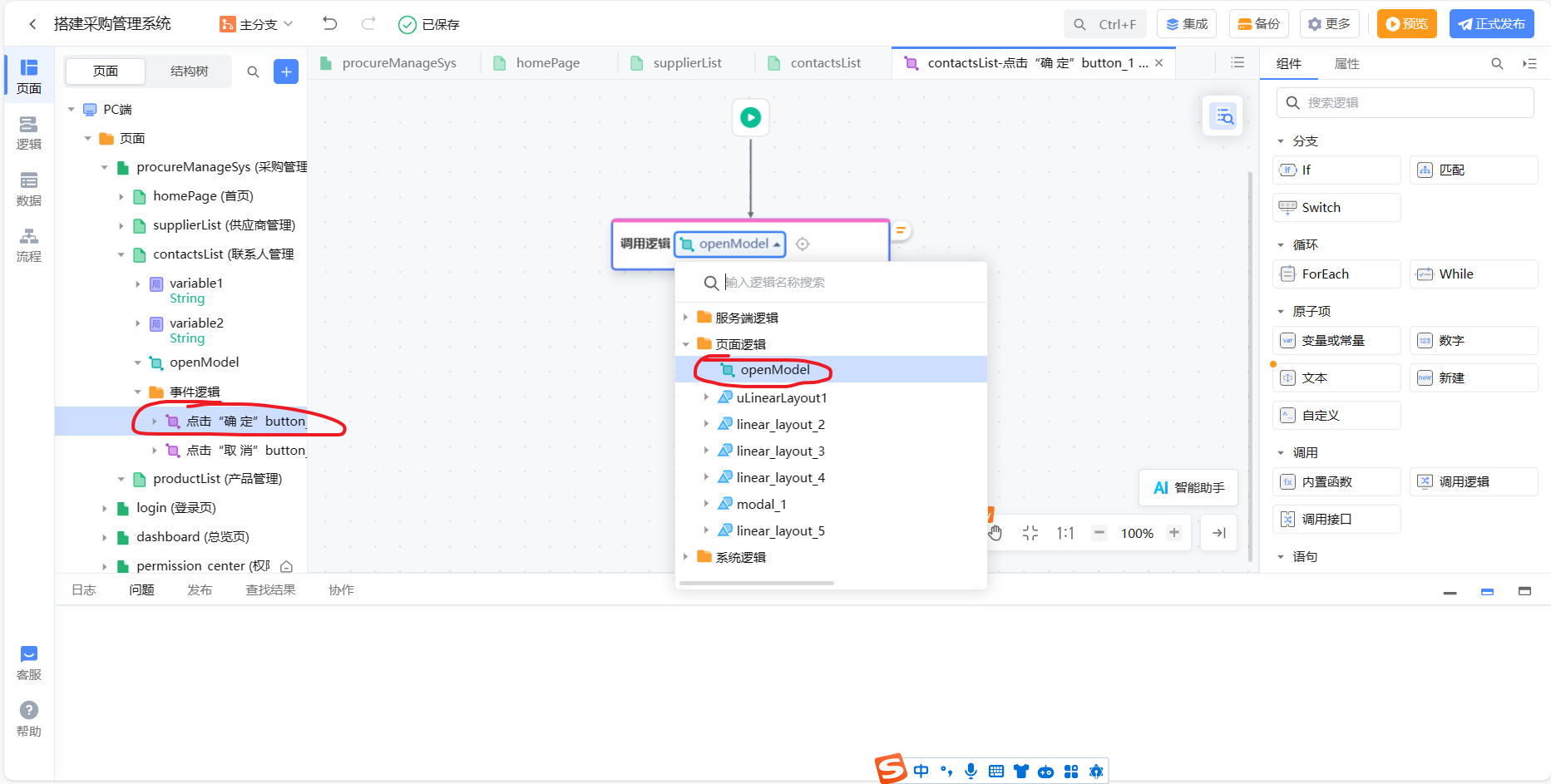Click the logic name search field
The width and height of the screenshot is (1551, 784).
(832, 283)
